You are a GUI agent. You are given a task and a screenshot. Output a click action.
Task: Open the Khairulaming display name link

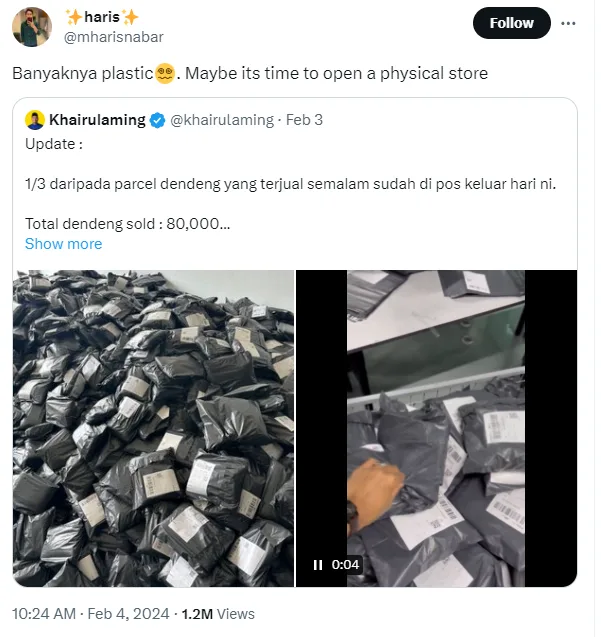tap(96, 120)
